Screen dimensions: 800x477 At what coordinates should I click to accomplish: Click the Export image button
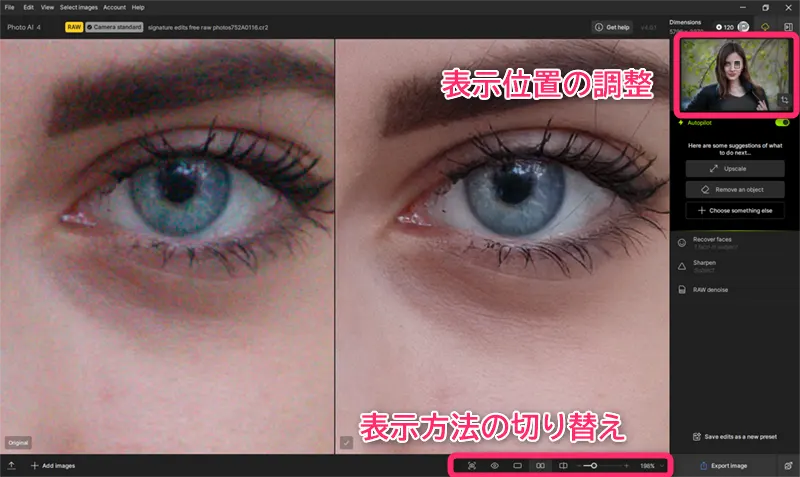click(x=723, y=466)
